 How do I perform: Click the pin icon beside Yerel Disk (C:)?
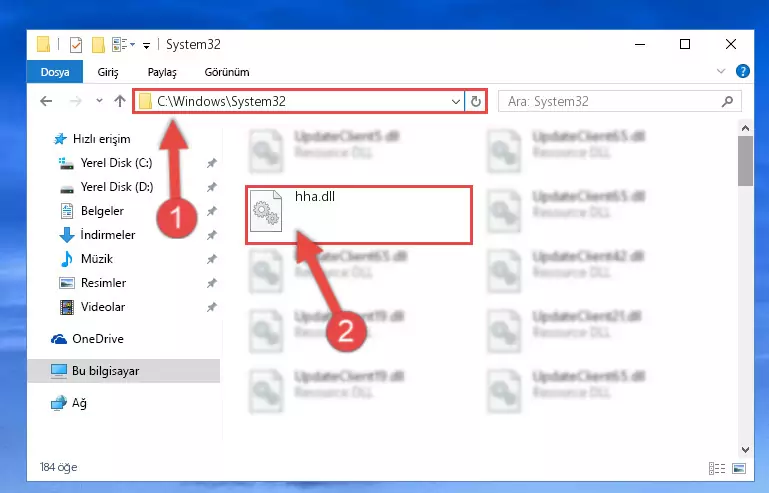pyautogui.click(x=211, y=163)
